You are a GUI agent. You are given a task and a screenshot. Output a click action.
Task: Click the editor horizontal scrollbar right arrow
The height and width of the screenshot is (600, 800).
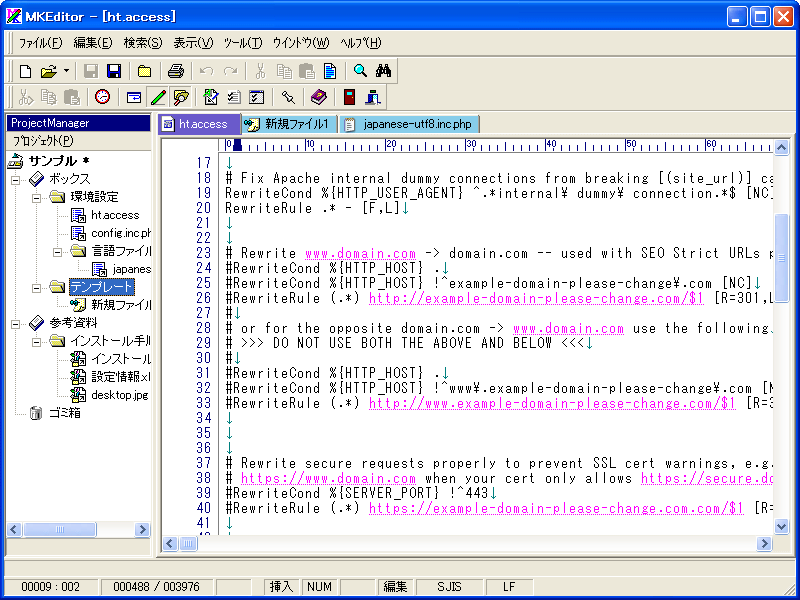[x=764, y=543]
